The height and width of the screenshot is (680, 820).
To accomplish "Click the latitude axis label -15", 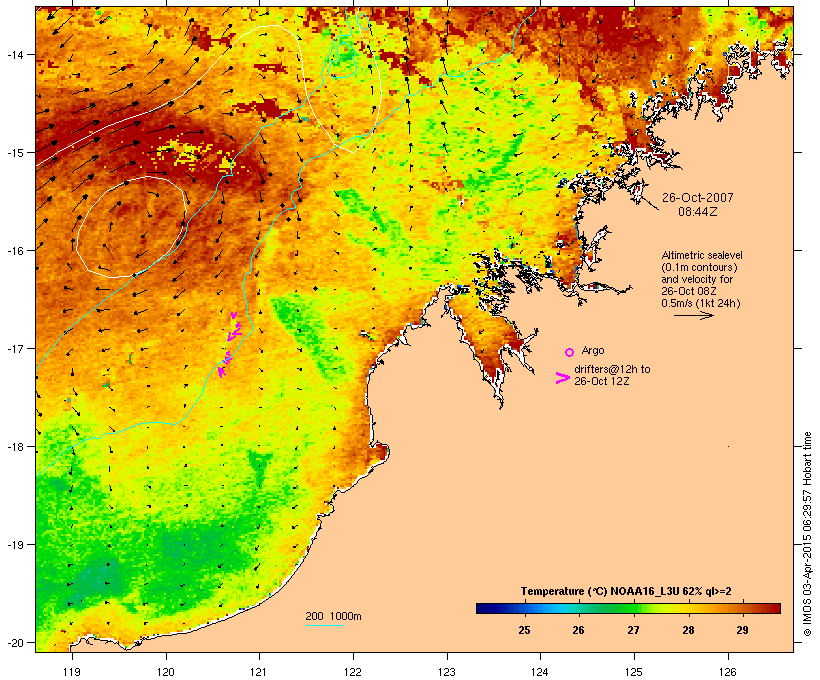I will click(14, 153).
